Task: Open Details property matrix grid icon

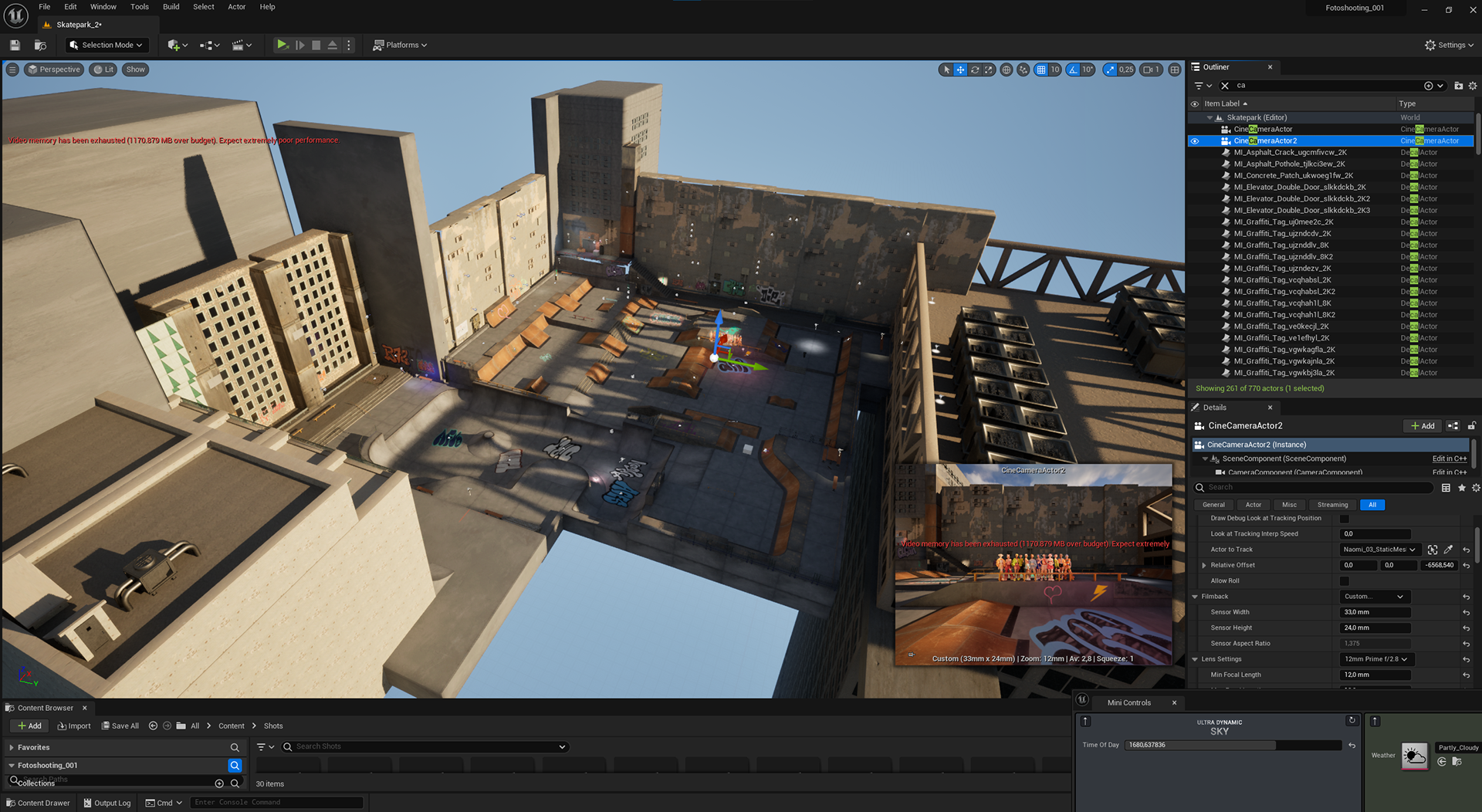Action: 1446,488
